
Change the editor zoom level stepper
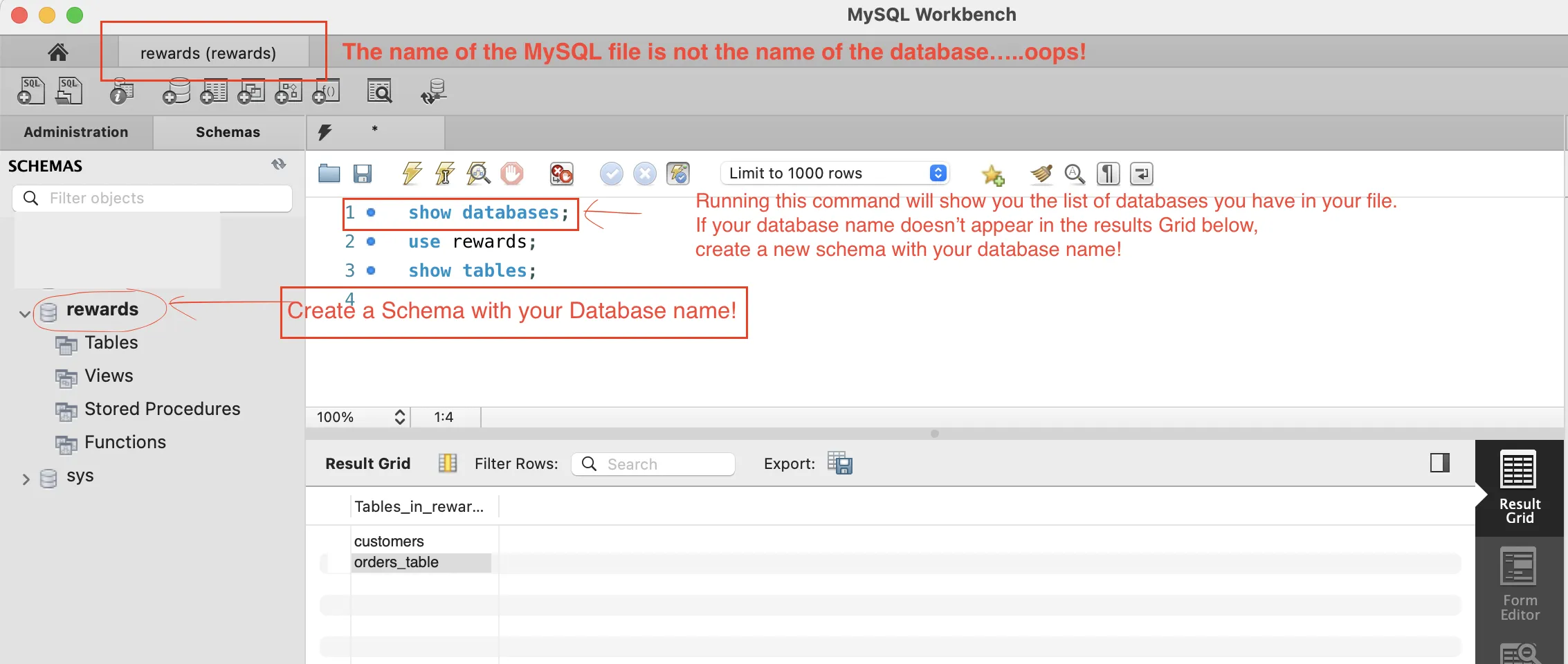click(x=400, y=417)
